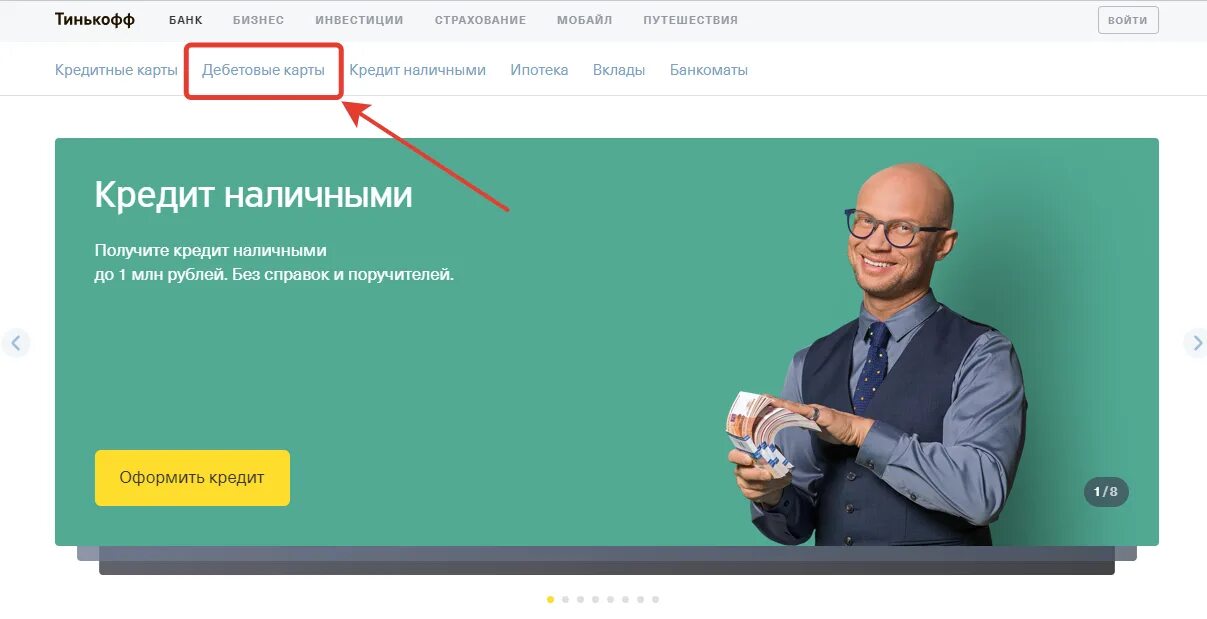Select the last carousel dot
This screenshot has width=1207, height=619.
(655, 599)
